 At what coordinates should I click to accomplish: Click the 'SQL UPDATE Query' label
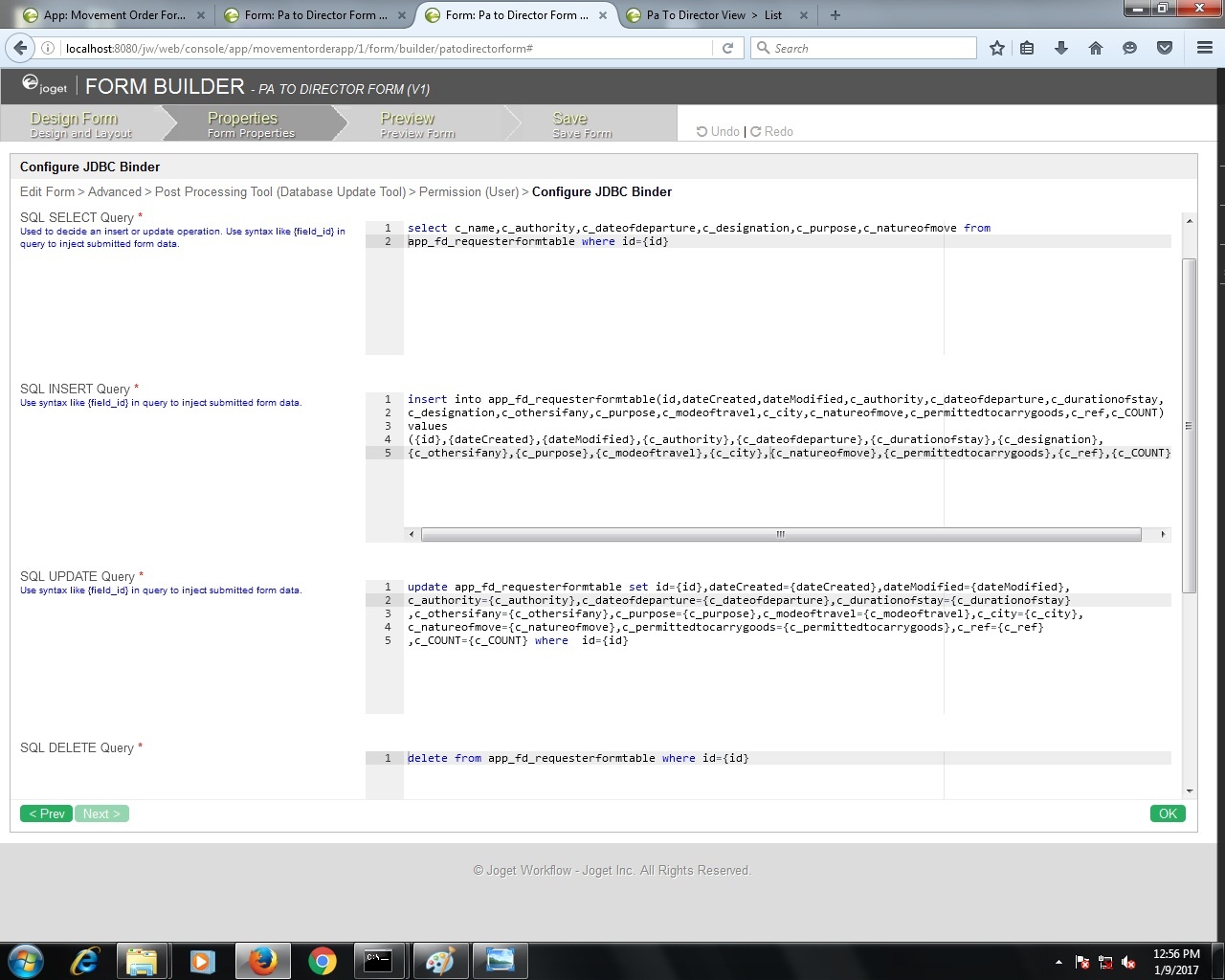[x=78, y=576]
